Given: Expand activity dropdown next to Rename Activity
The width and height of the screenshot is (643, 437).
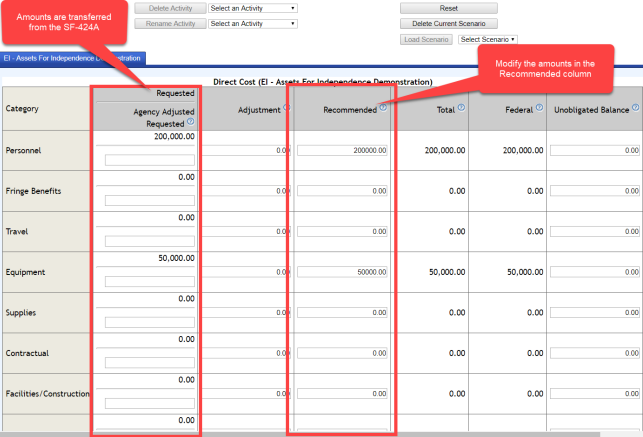Looking at the screenshot, I should coord(253,23).
